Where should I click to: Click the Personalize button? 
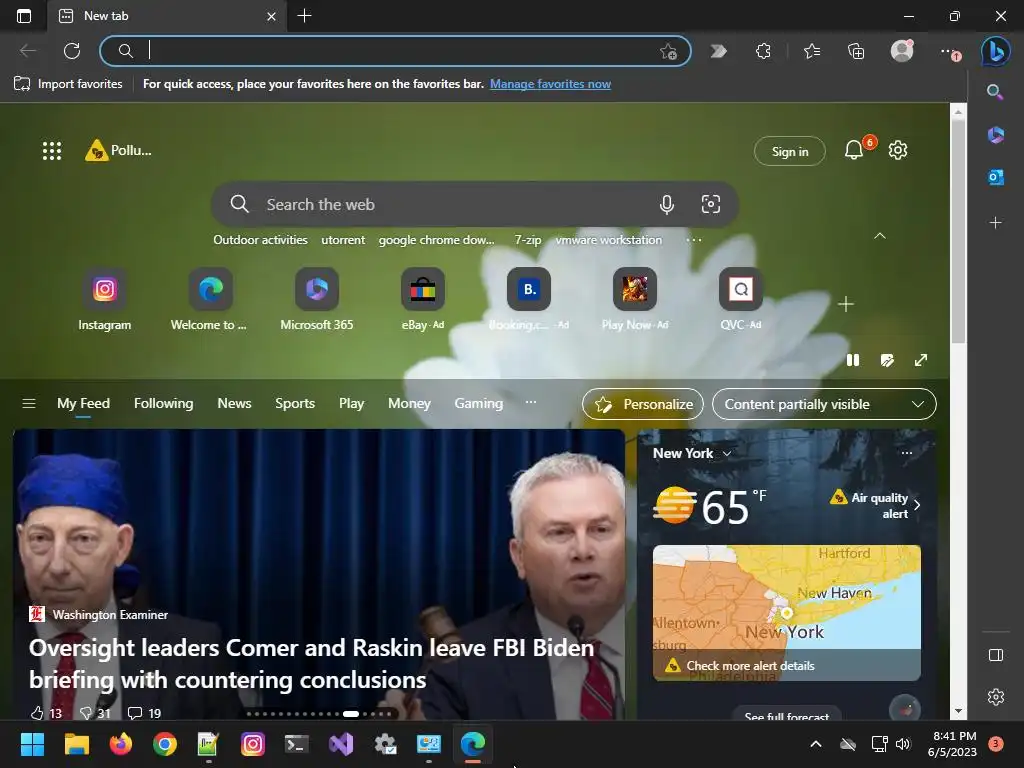[x=643, y=404]
